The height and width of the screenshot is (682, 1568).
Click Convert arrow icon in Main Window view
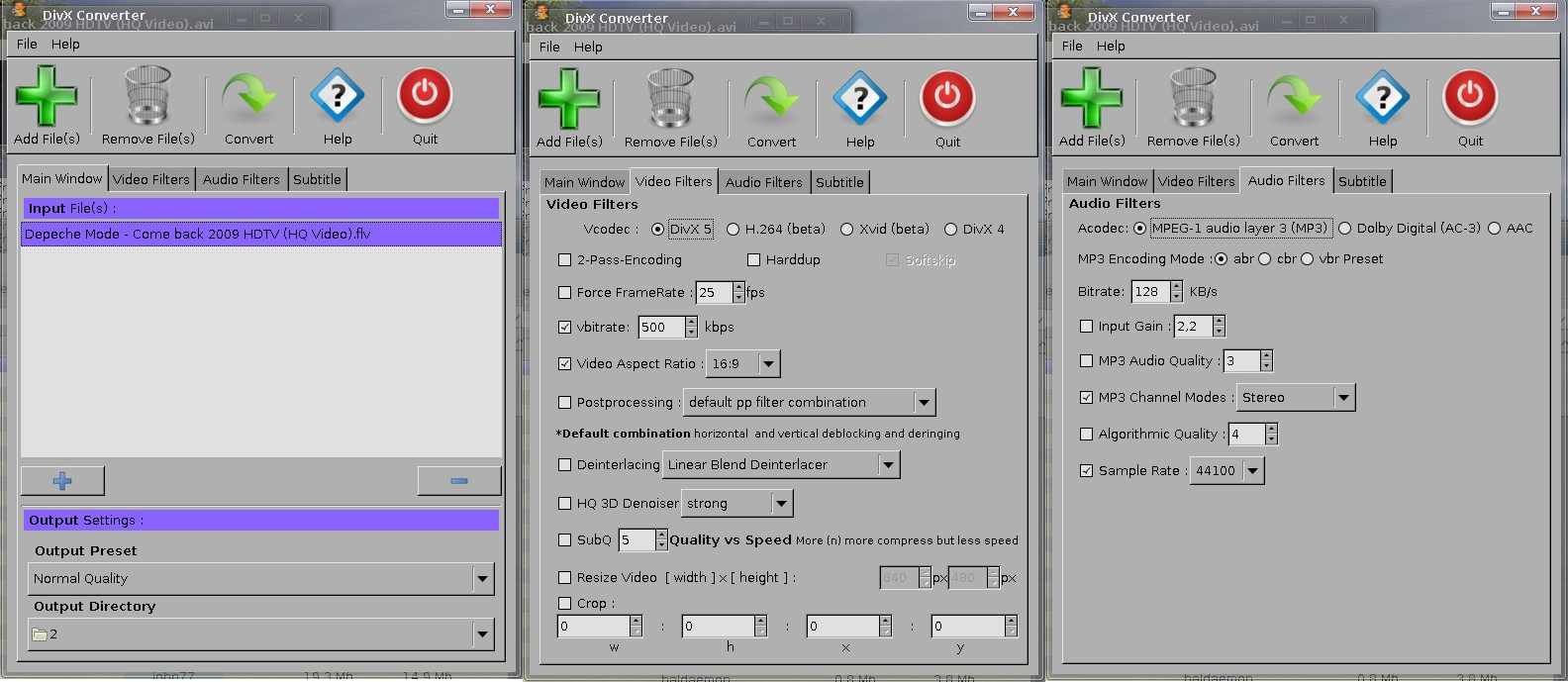pyautogui.click(x=248, y=96)
